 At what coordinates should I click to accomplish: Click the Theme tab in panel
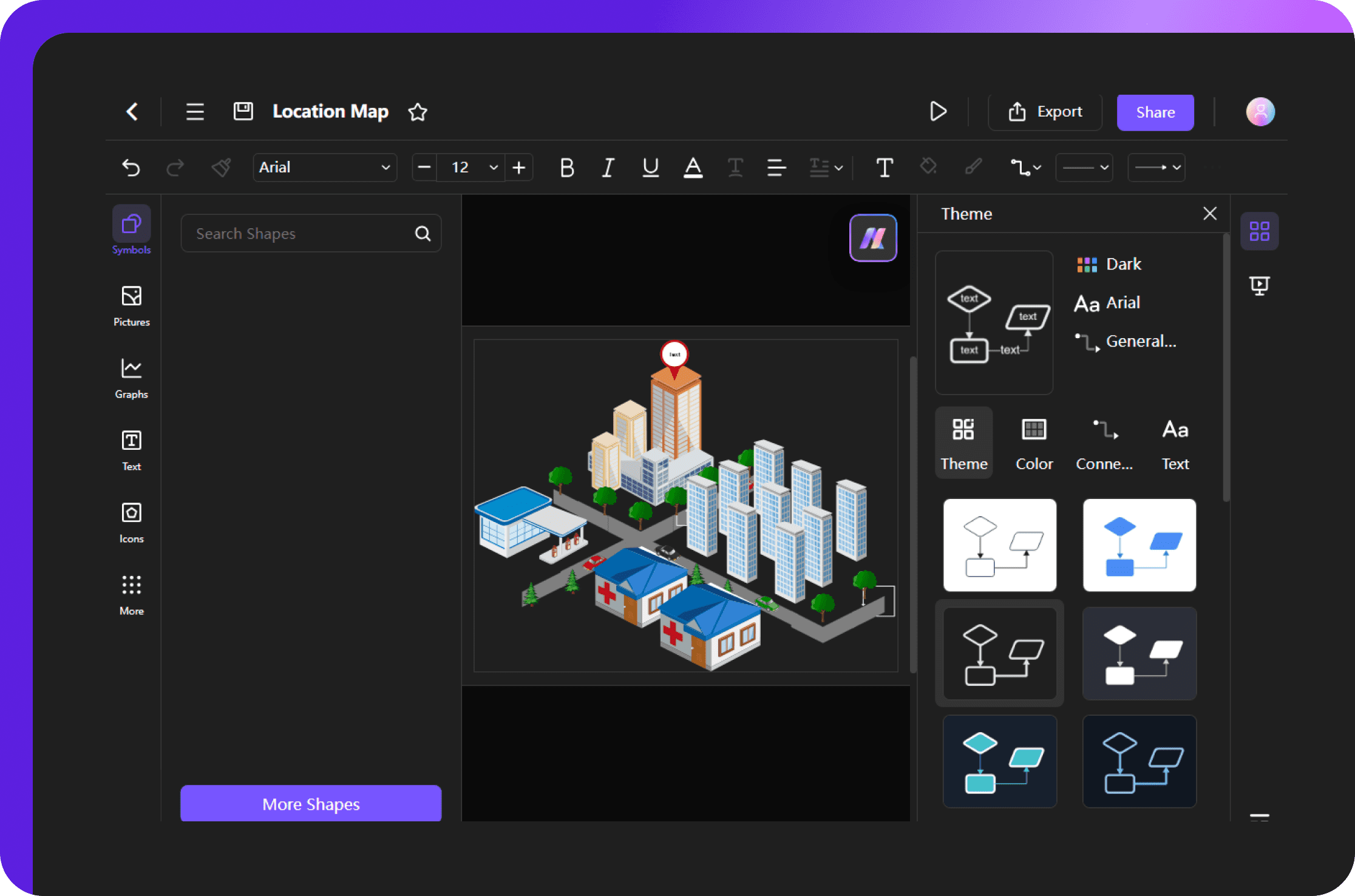click(x=962, y=443)
